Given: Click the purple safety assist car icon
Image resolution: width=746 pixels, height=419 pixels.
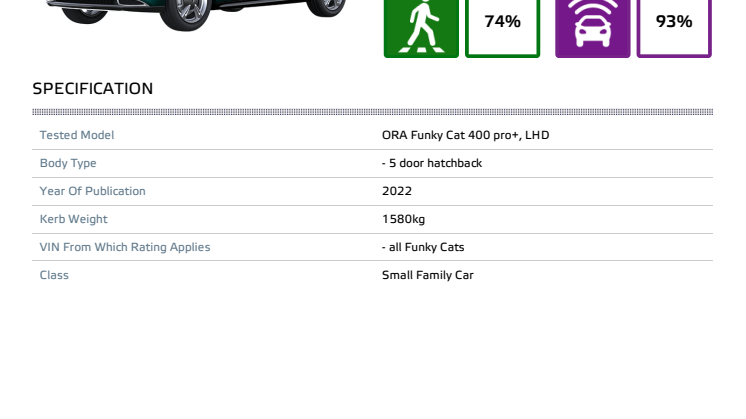Looking at the screenshot, I should (592, 28).
